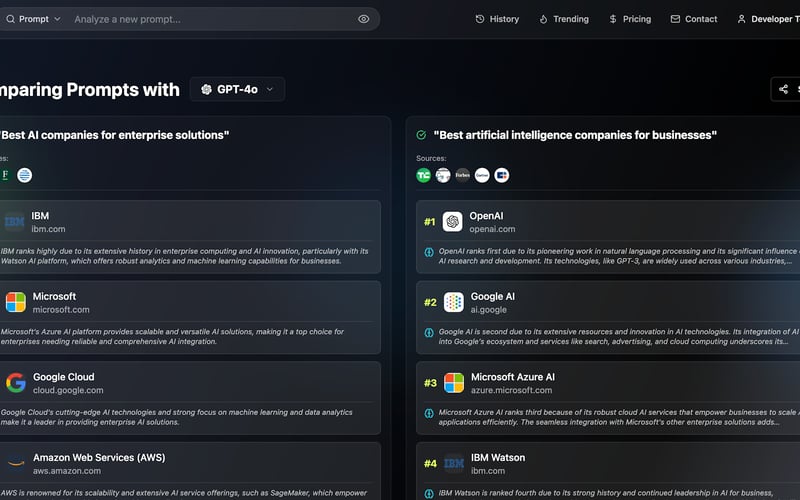Click the Microsoft logo in left panel

(x=16, y=303)
